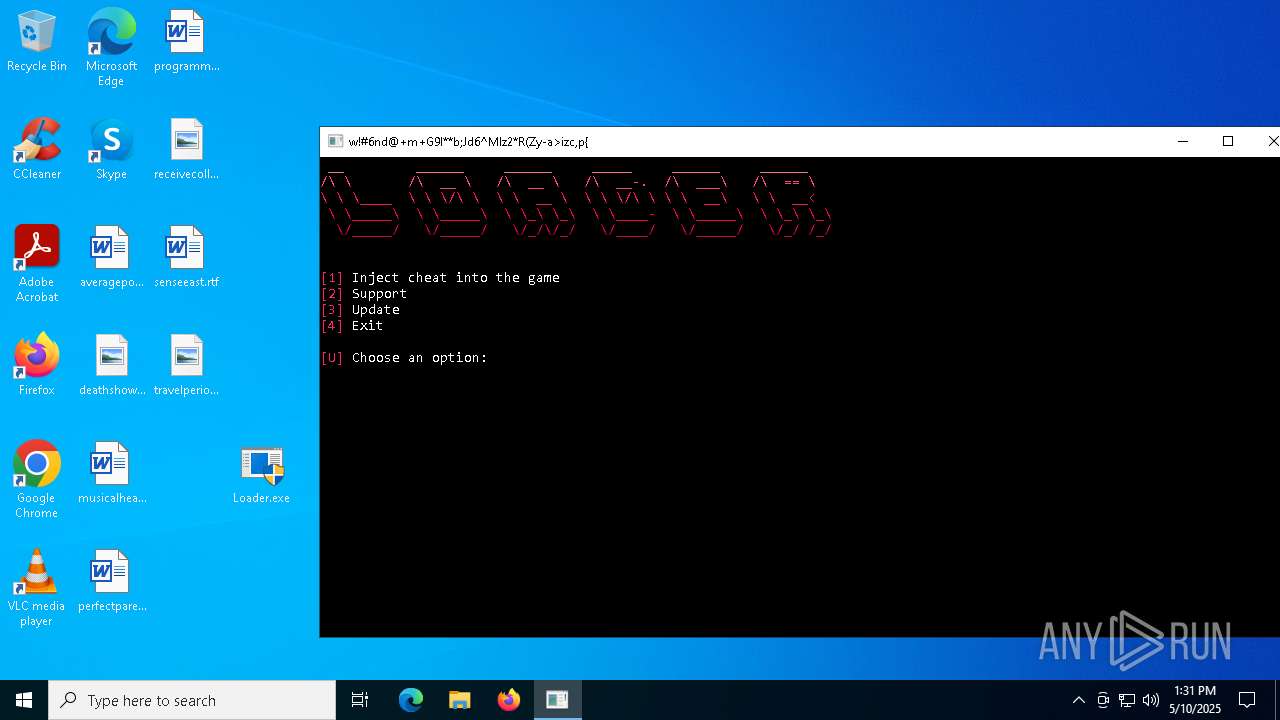This screenshot has height=720, width=1280.
Task: Select the musicalhea... Word document
Action: click(111, 474)
